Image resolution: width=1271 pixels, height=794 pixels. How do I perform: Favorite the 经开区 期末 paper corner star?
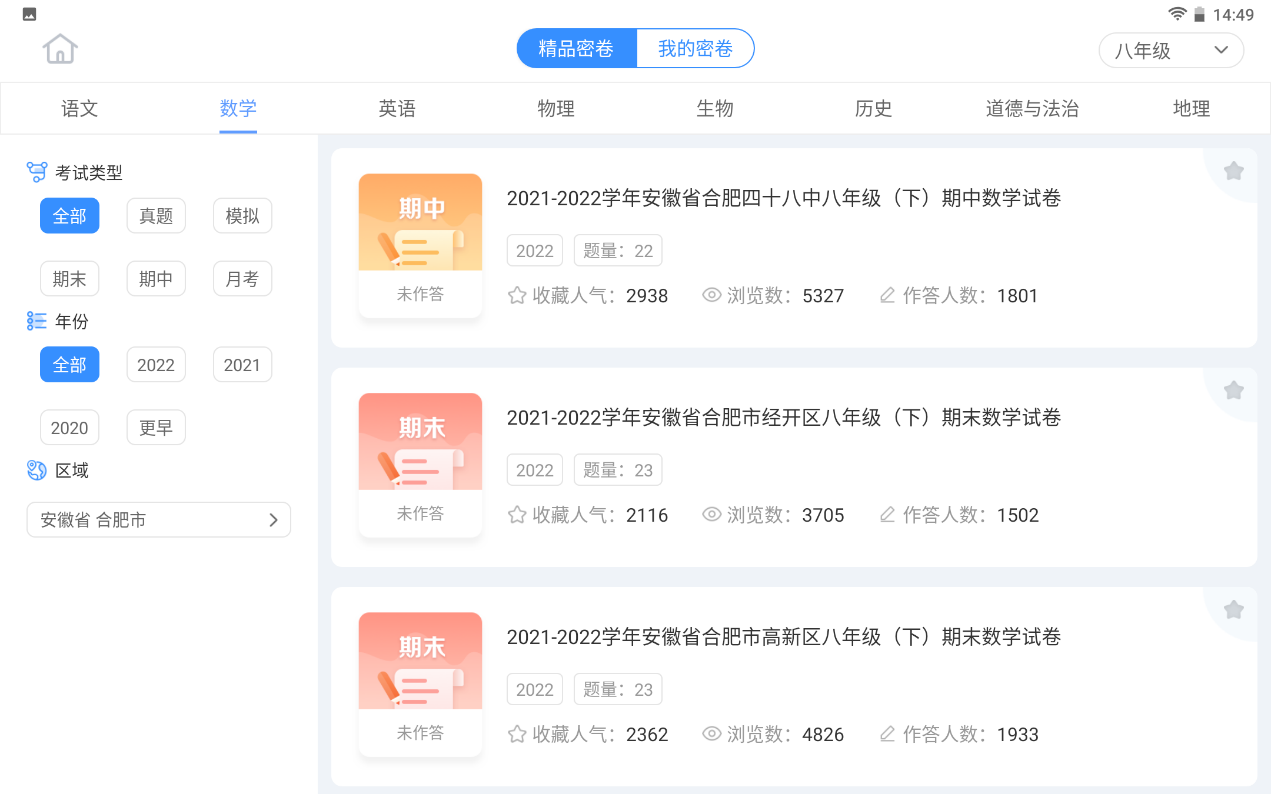click(1234, 390)
